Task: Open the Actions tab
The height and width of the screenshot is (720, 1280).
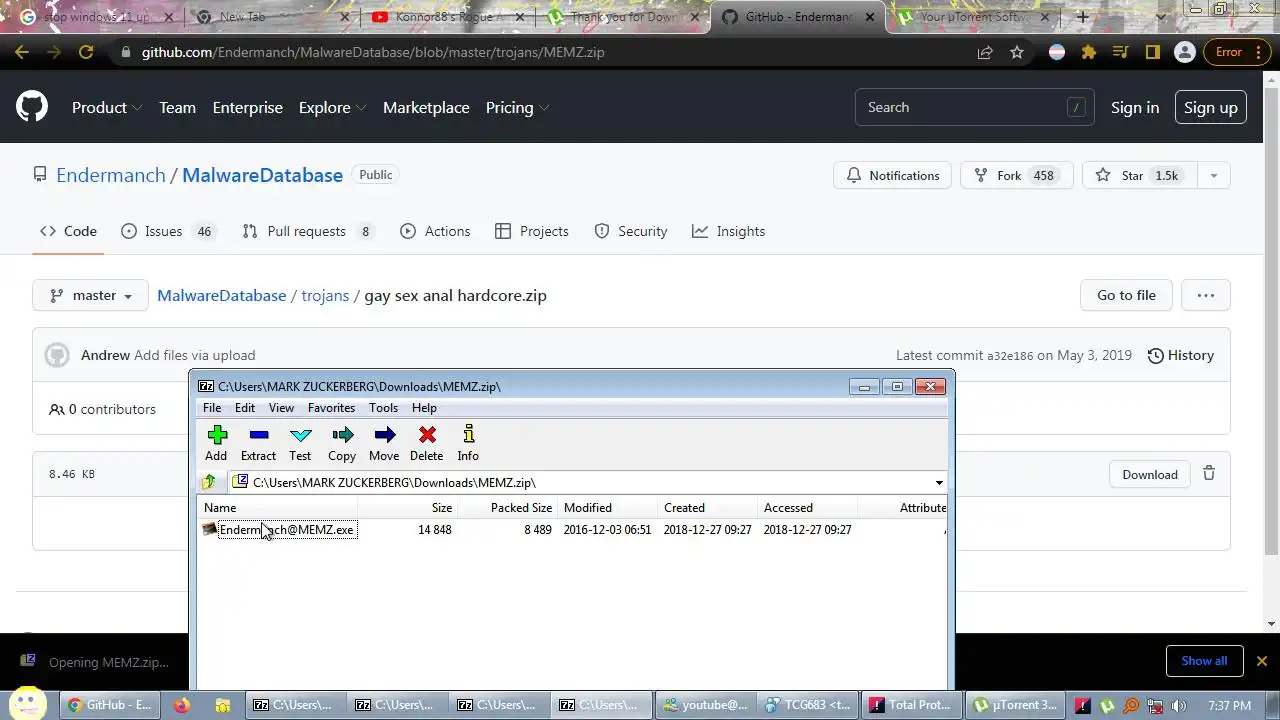Action: pos(435,231)
